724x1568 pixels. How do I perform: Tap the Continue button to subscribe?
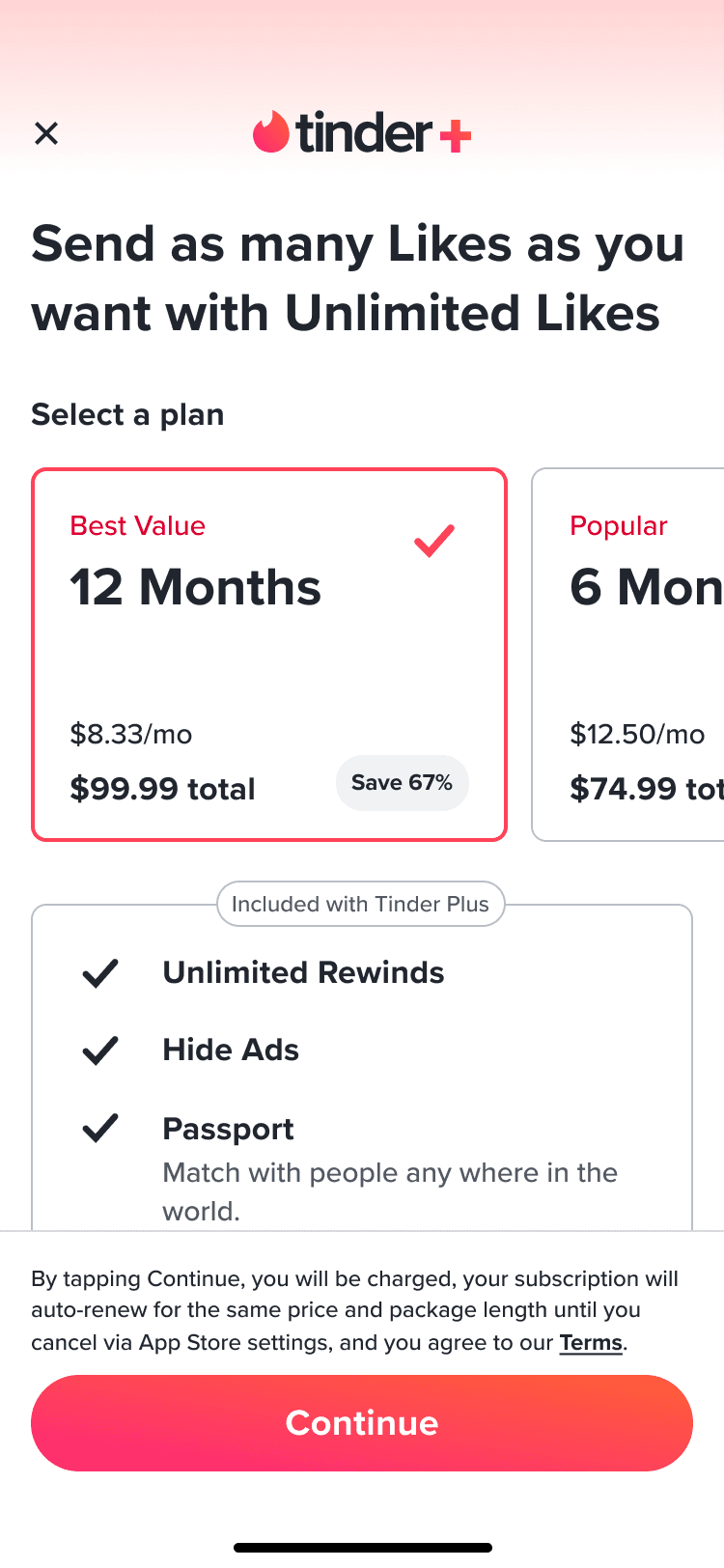point(362,1423)
